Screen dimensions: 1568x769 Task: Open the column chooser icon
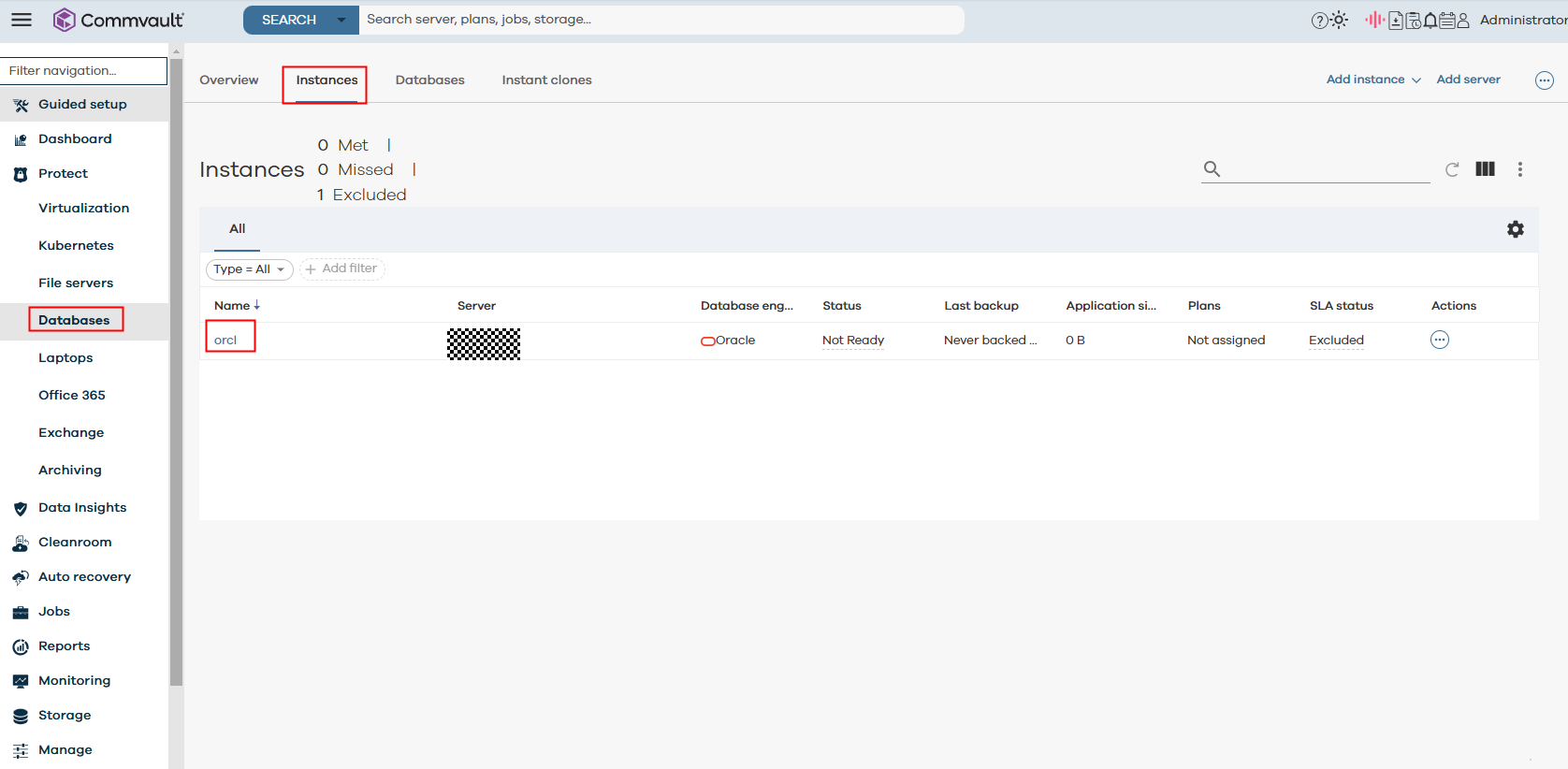coord(1485,169)
